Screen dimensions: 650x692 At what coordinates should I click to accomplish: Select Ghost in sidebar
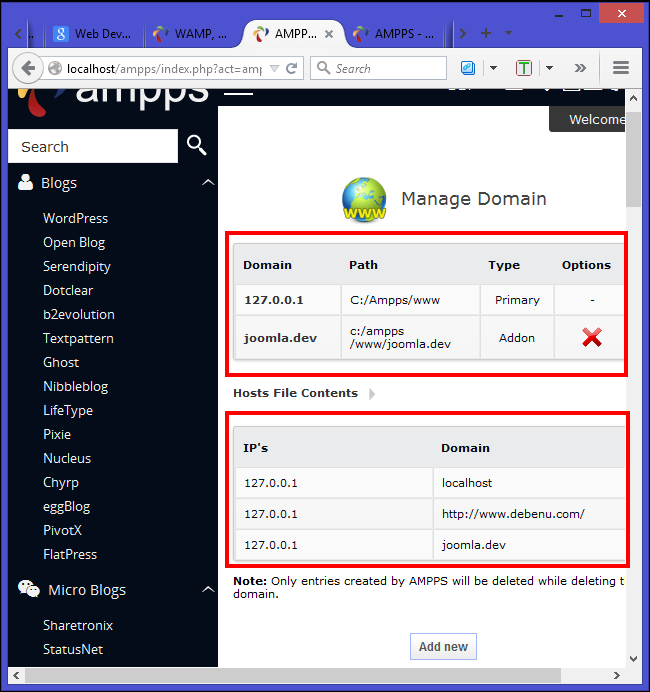tap(61, 362)
